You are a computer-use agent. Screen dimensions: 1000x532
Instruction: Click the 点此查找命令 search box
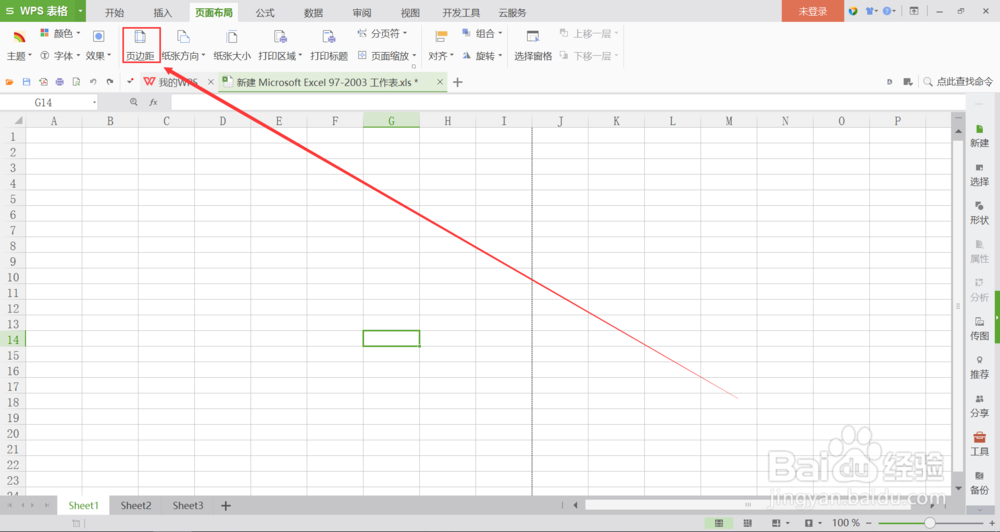[x=959, y=82]
